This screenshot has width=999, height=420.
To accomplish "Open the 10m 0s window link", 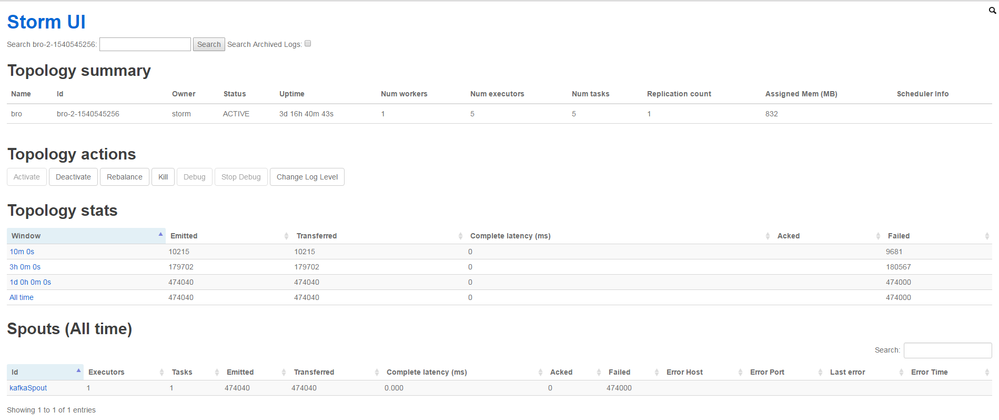I will [22, 252].
